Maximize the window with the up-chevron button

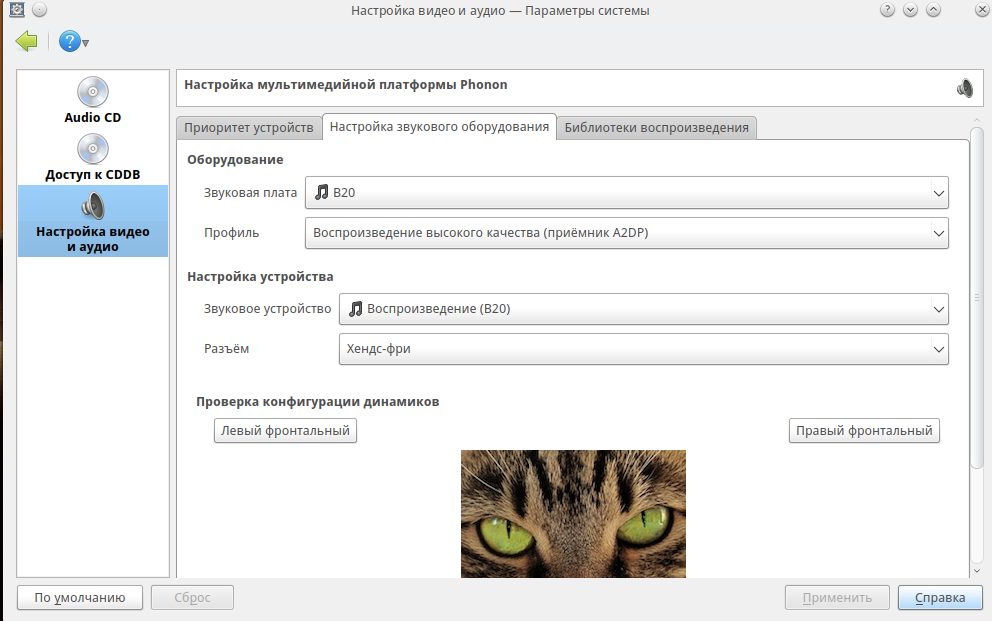point(933,9)
